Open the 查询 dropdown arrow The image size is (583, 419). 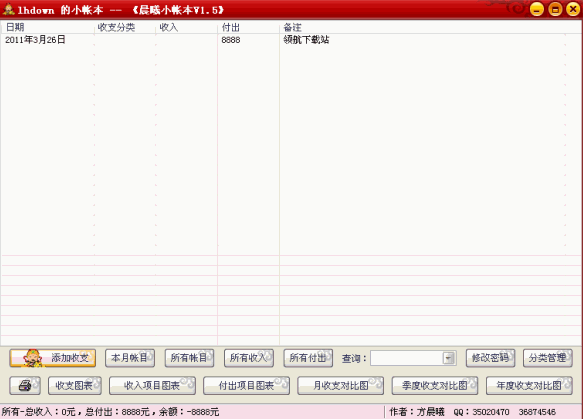pos(448,358)
